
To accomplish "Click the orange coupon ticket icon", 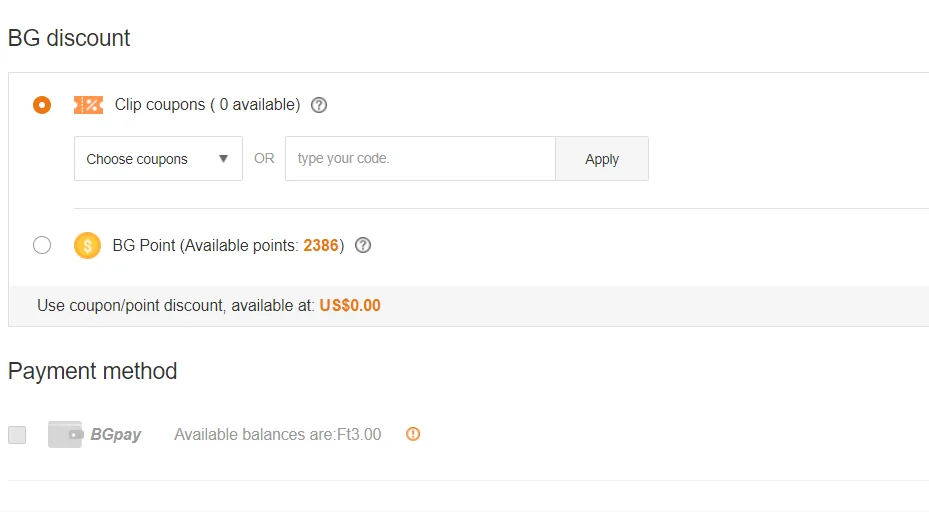I will [88, 105].
